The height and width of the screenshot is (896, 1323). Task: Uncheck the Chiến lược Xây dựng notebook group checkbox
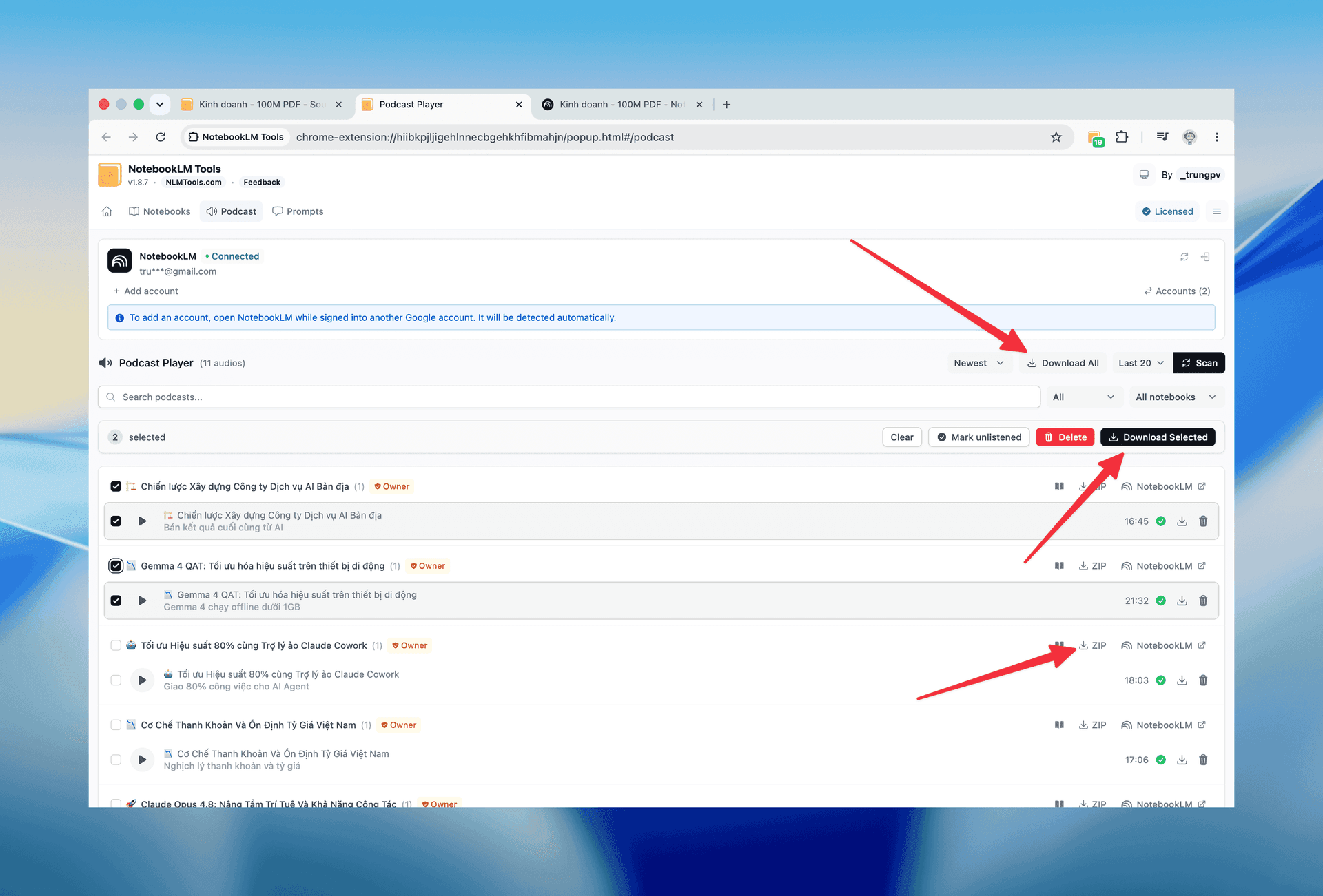tap(116, 486)
